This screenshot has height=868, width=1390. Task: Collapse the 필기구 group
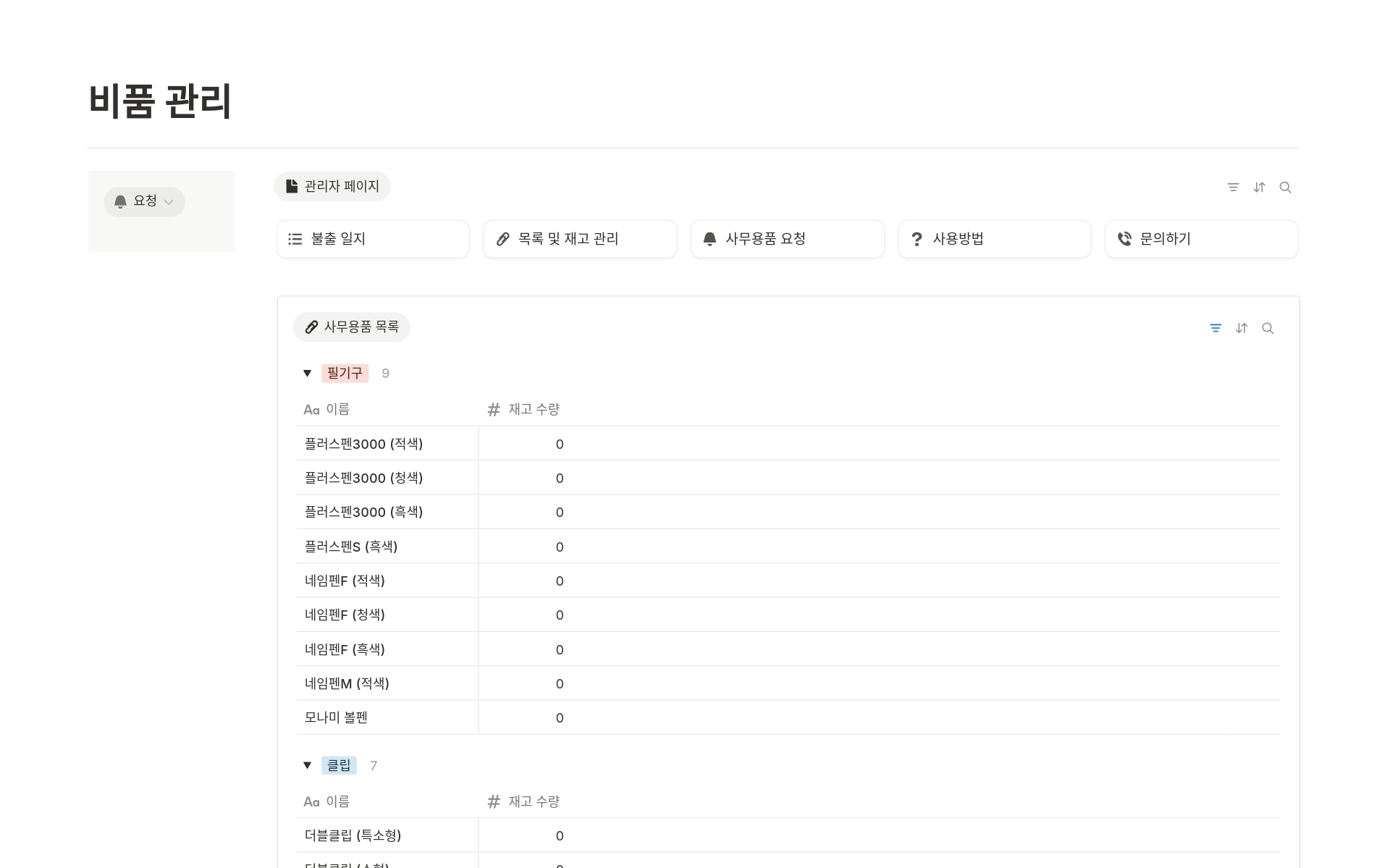(307, 374)
